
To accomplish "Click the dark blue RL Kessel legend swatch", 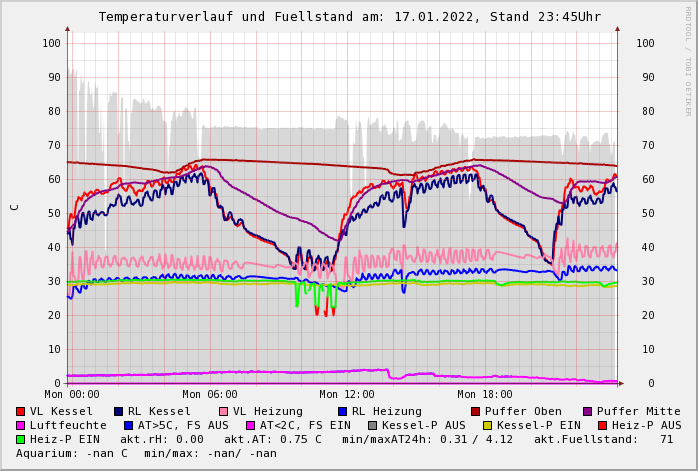I will click(x=119, y=411).
